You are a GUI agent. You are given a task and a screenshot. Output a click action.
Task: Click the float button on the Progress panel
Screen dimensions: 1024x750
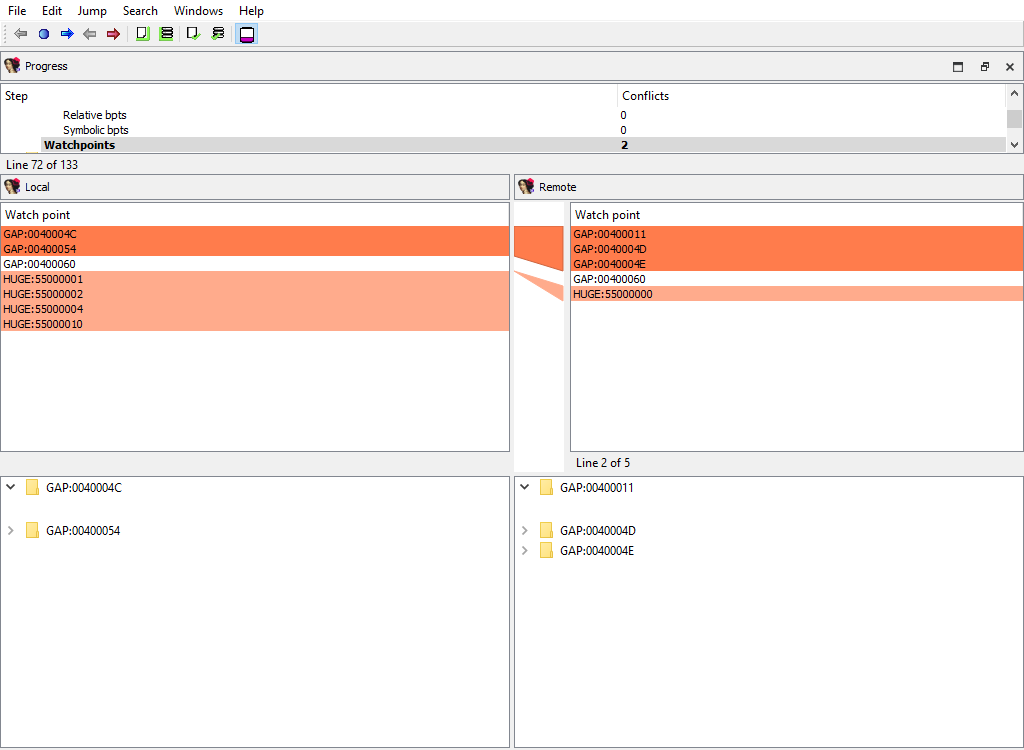tap(983, 66)
